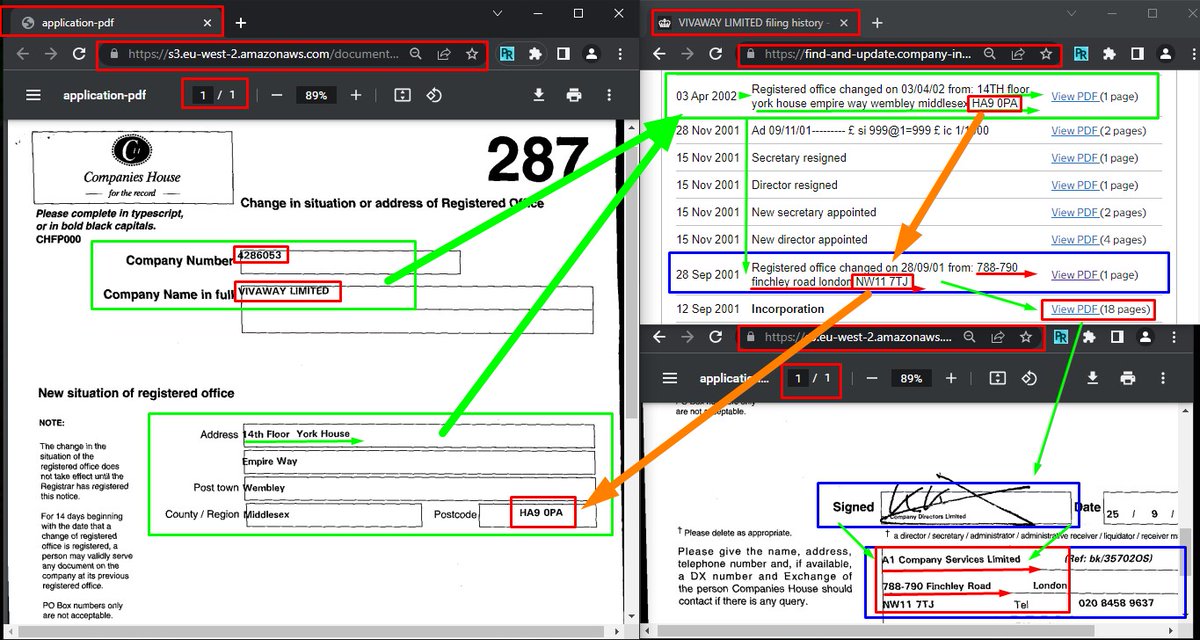Bookmark the left s3.eu-west-2.amazonaws.com/document page with star
Image resolution: width=1200 pixels, height=640 pixels.
pos(471,54)
